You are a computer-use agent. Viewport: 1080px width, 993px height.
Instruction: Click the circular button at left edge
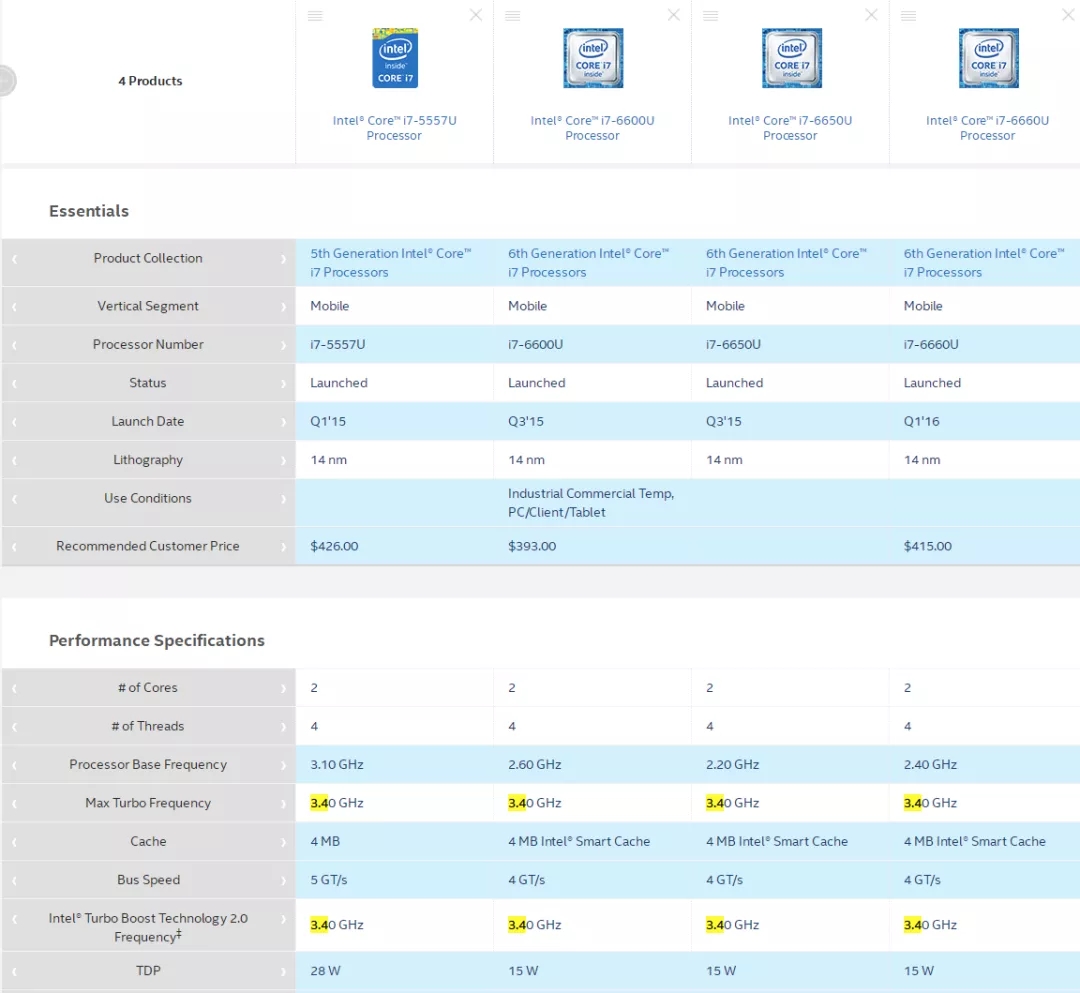point(6,81)
